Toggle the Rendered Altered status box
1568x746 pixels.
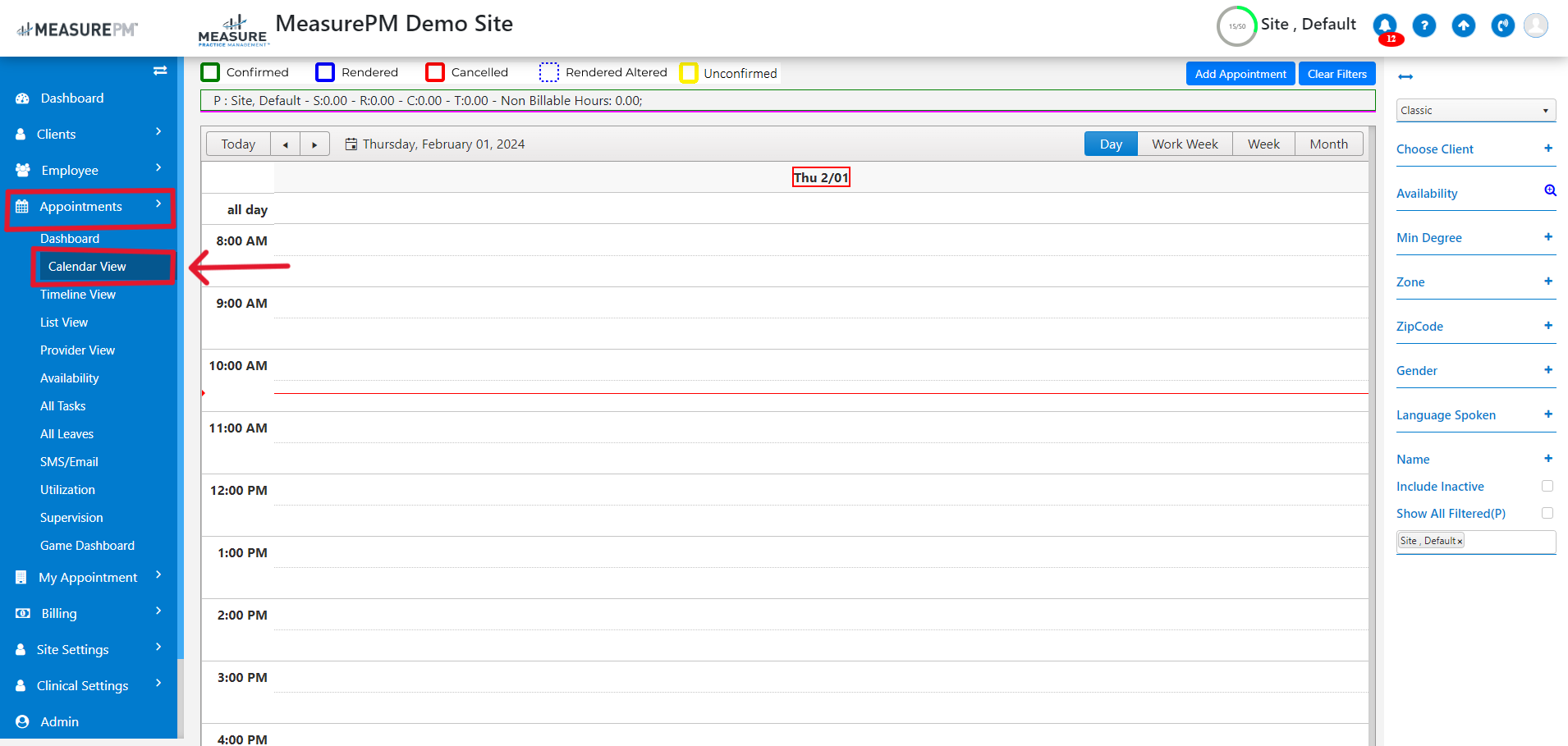(x=549, y=72)
